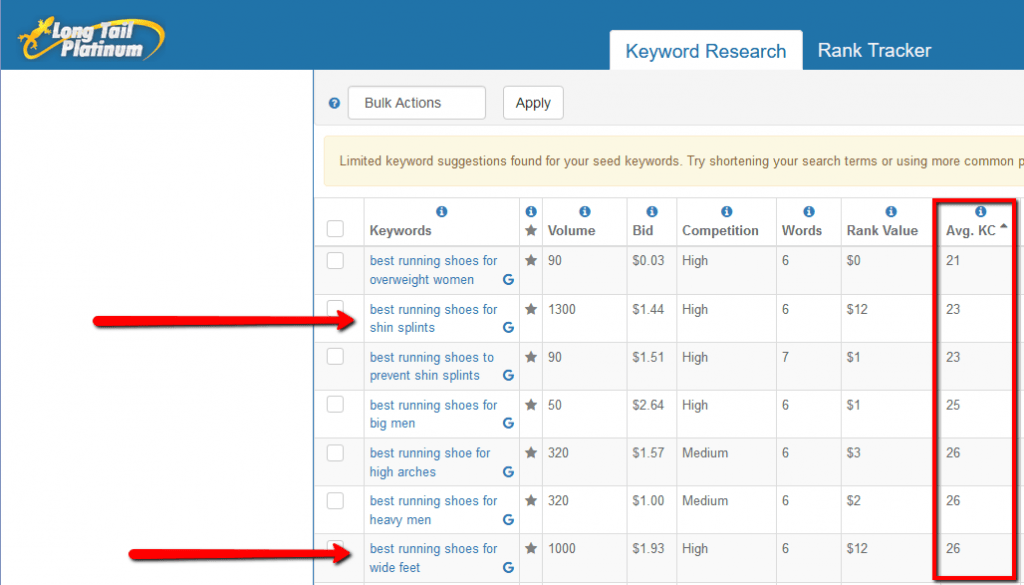1024x585 pixels.
Task: Sort table by Volume header
Action: click(x=571, y=230)
